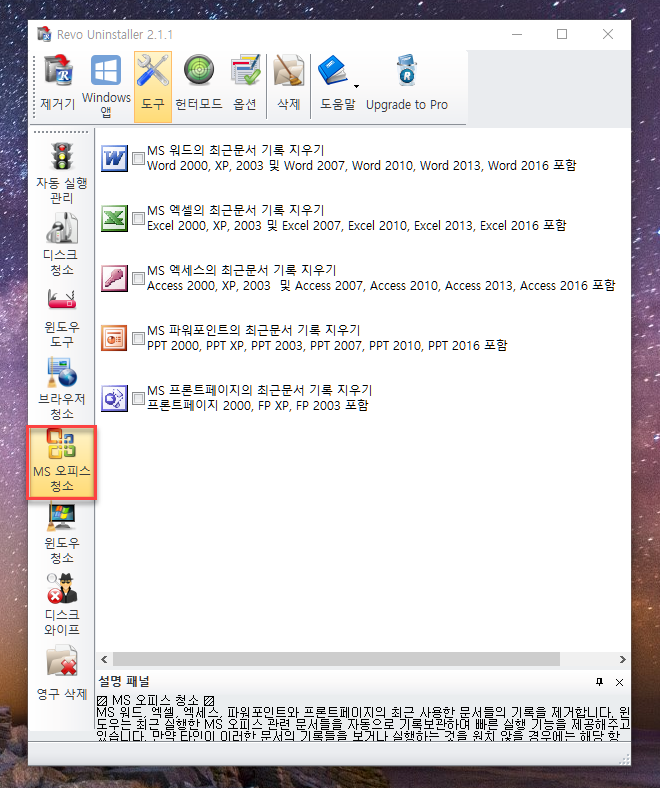Open 브라우저 청소 sidebar tool

click(62, 389)
